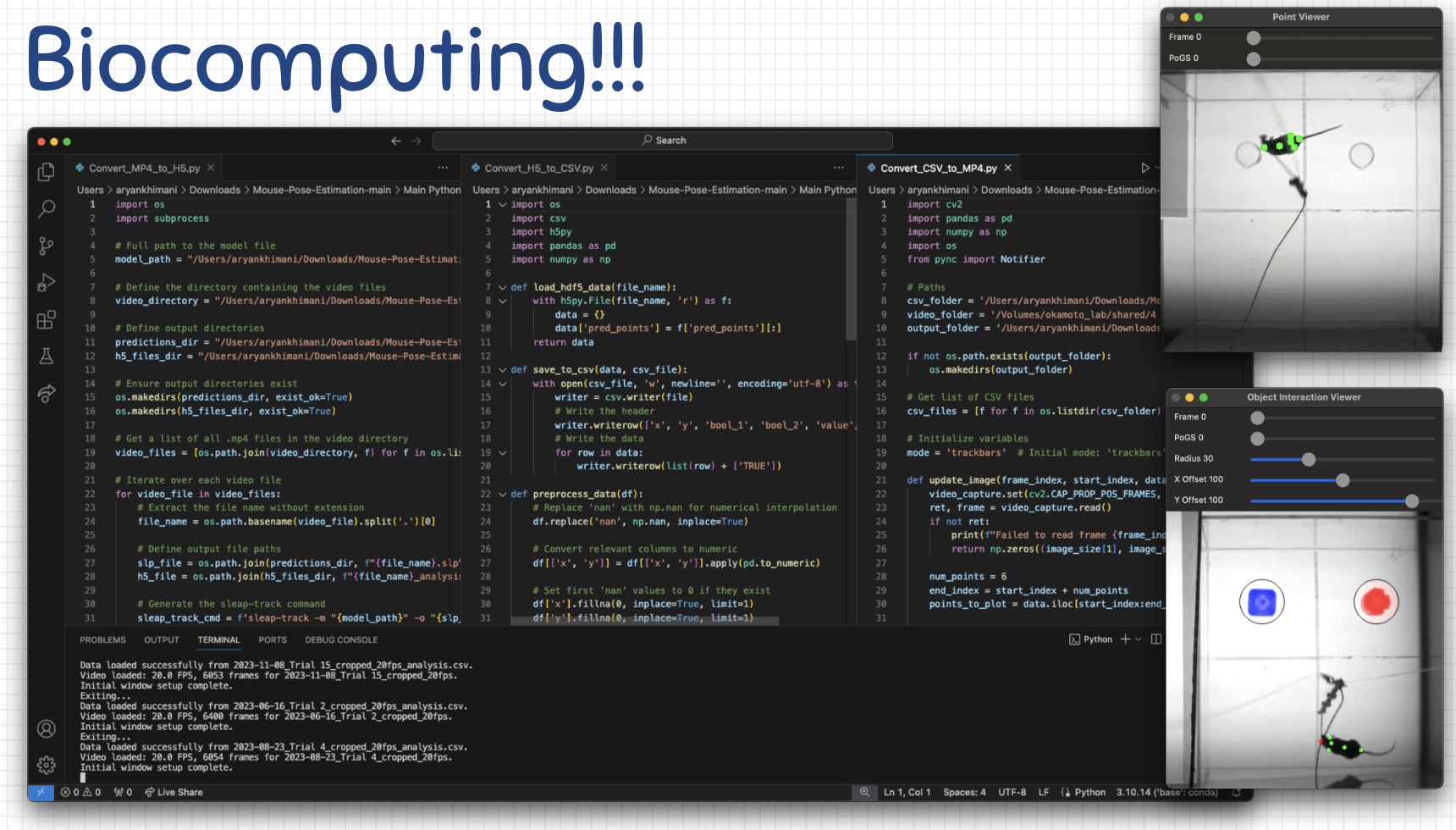
Task: Adjust the Y Offset slider handle
Action: (1412, 501)
